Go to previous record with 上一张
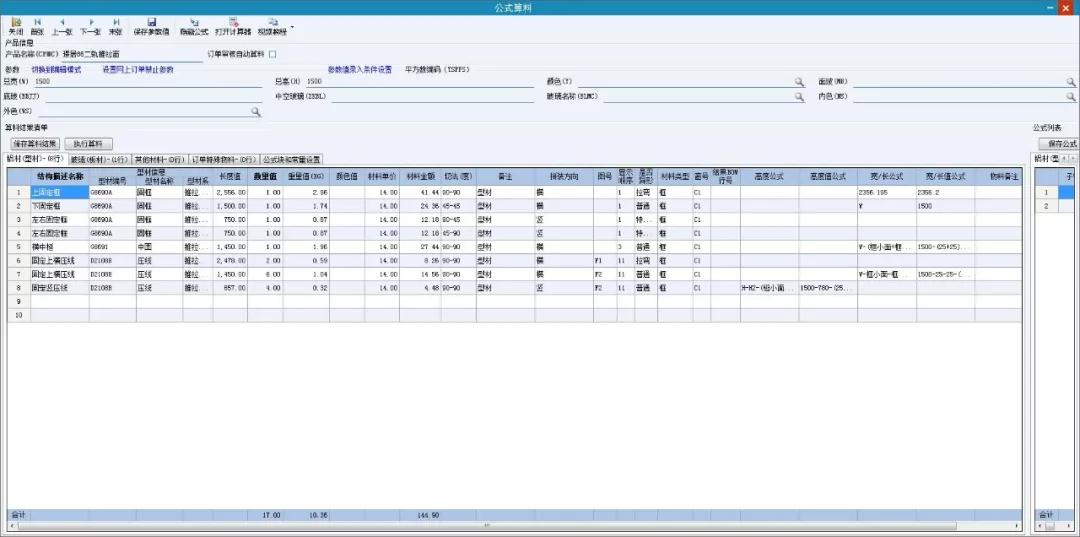The width and height of the screenshot is (1080, 537). (x=61, y=27)
